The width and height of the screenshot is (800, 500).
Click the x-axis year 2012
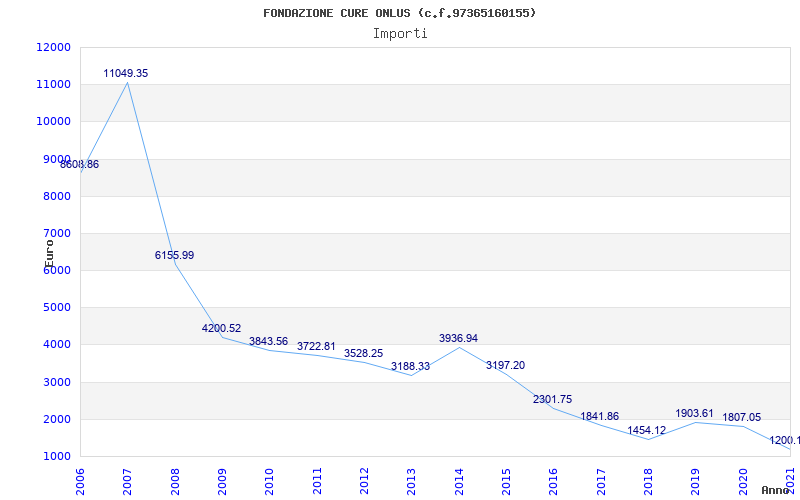[364, 481]
